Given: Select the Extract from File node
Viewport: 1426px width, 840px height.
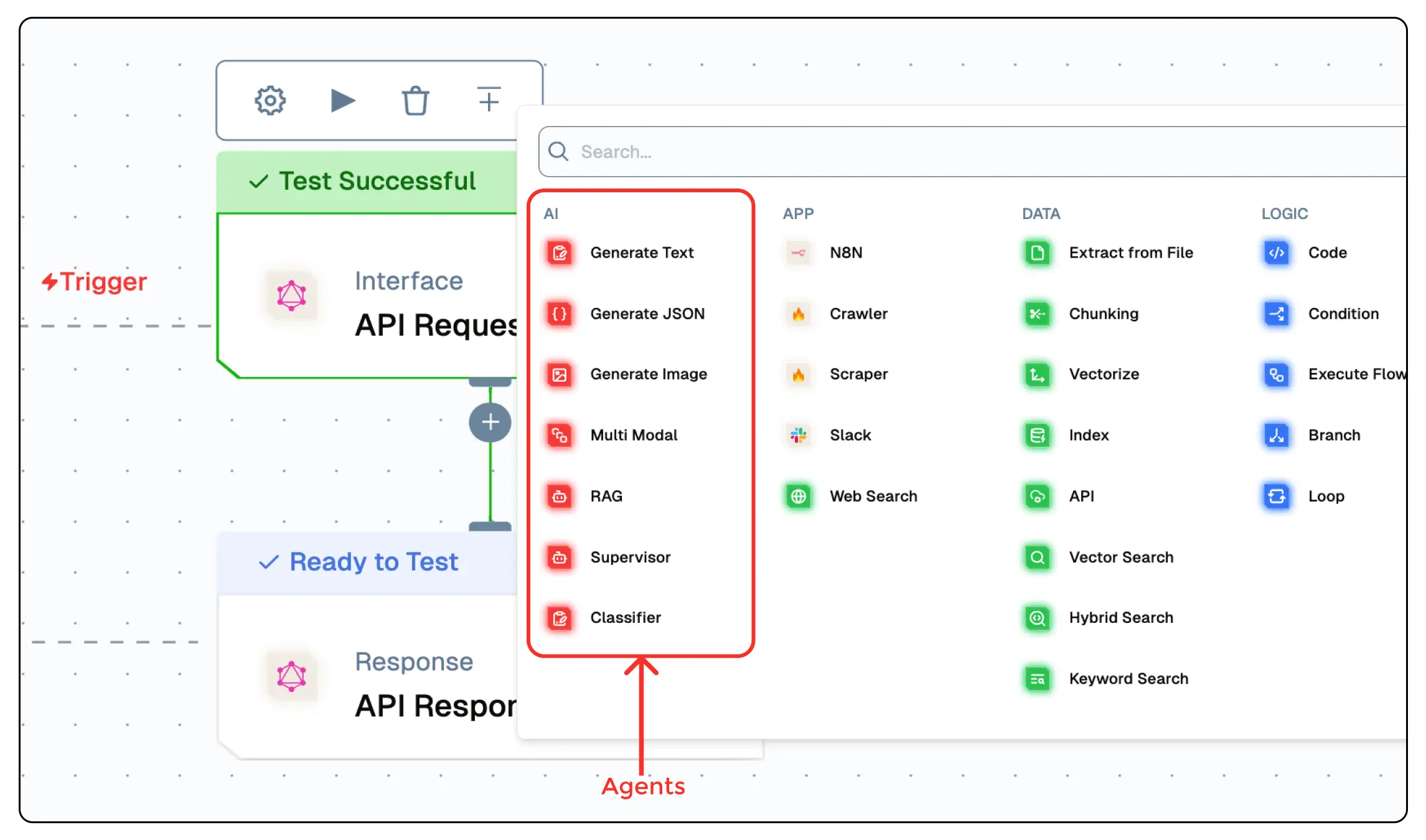Looking at the screenshot, I should click(x=1131, y=253).
